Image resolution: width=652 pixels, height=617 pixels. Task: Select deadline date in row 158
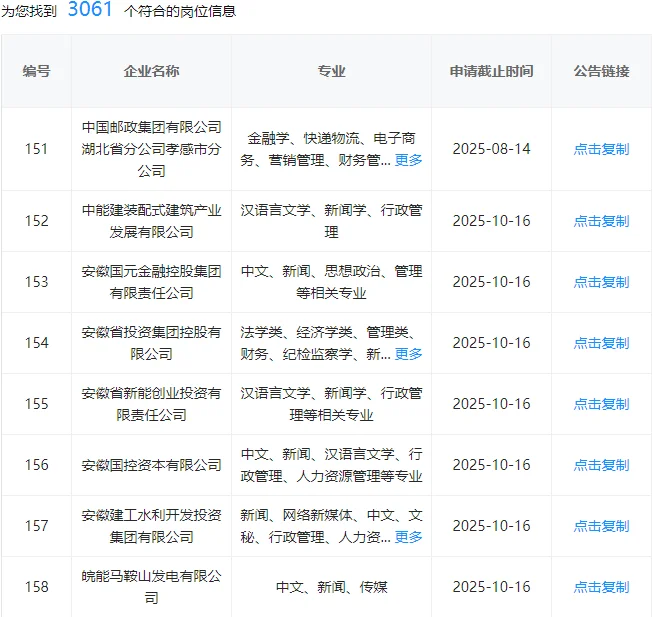tap(491, 587)
